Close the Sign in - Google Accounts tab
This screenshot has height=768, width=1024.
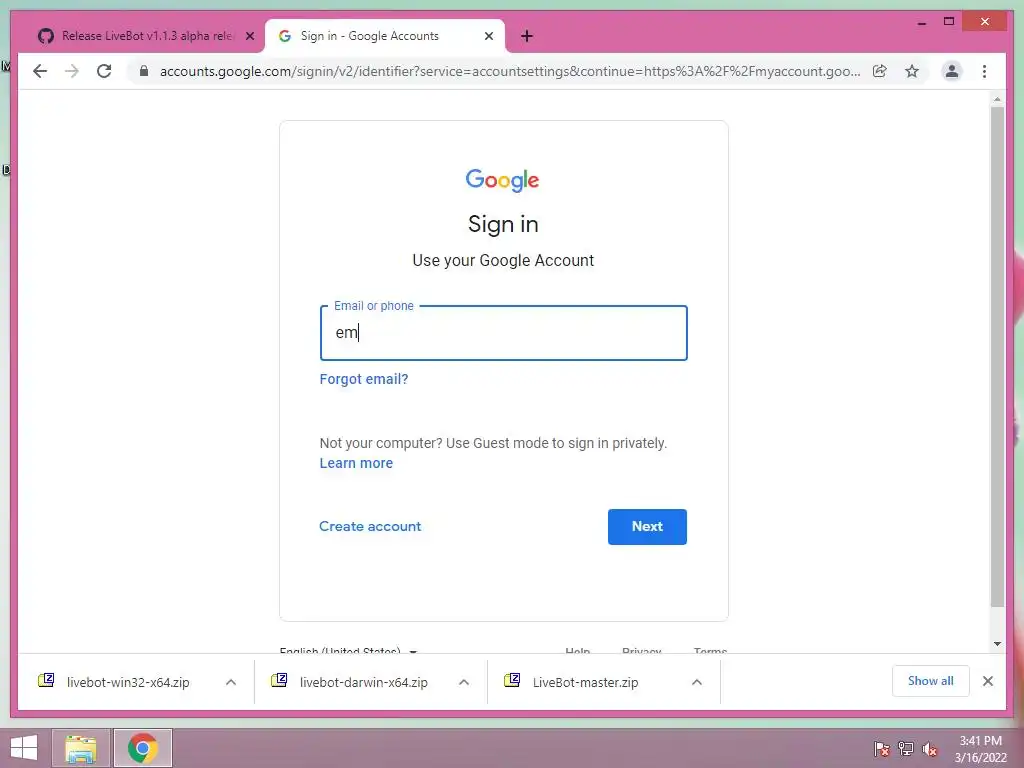pyautogui.click(x=488, y=36)
